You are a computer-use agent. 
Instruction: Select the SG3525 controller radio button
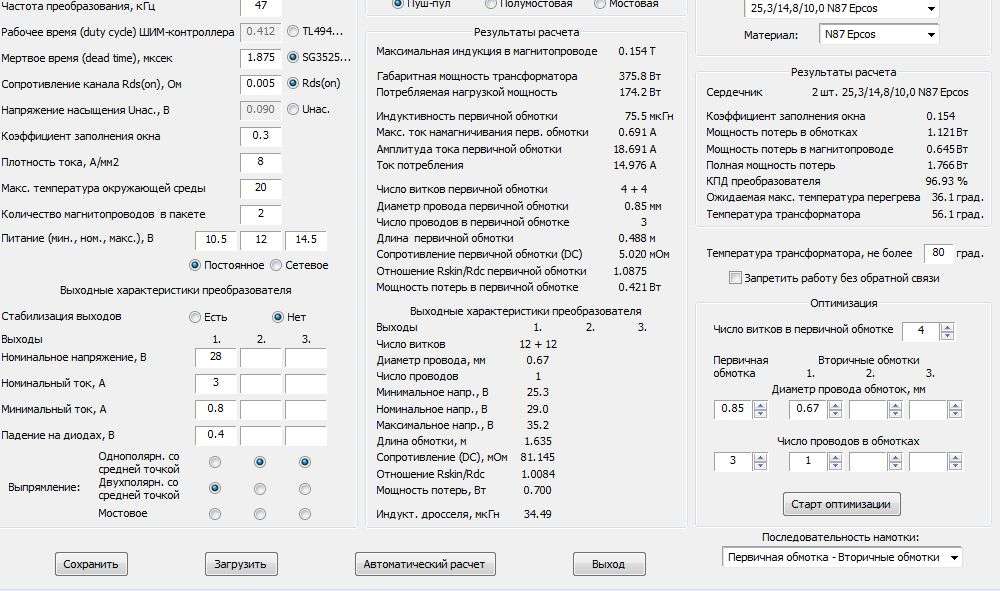pos(293,57)
